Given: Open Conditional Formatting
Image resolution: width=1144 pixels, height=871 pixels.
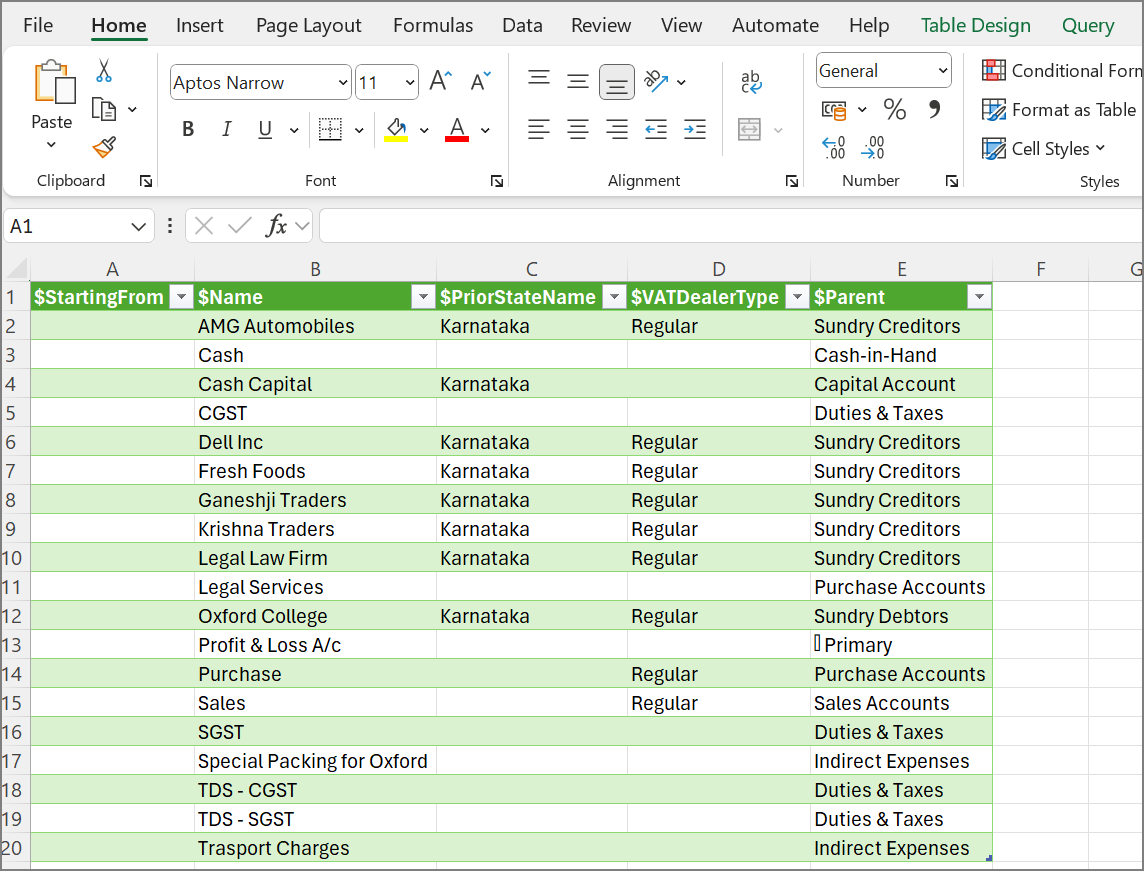Looking at the screenshot, I should (1062, 71).
